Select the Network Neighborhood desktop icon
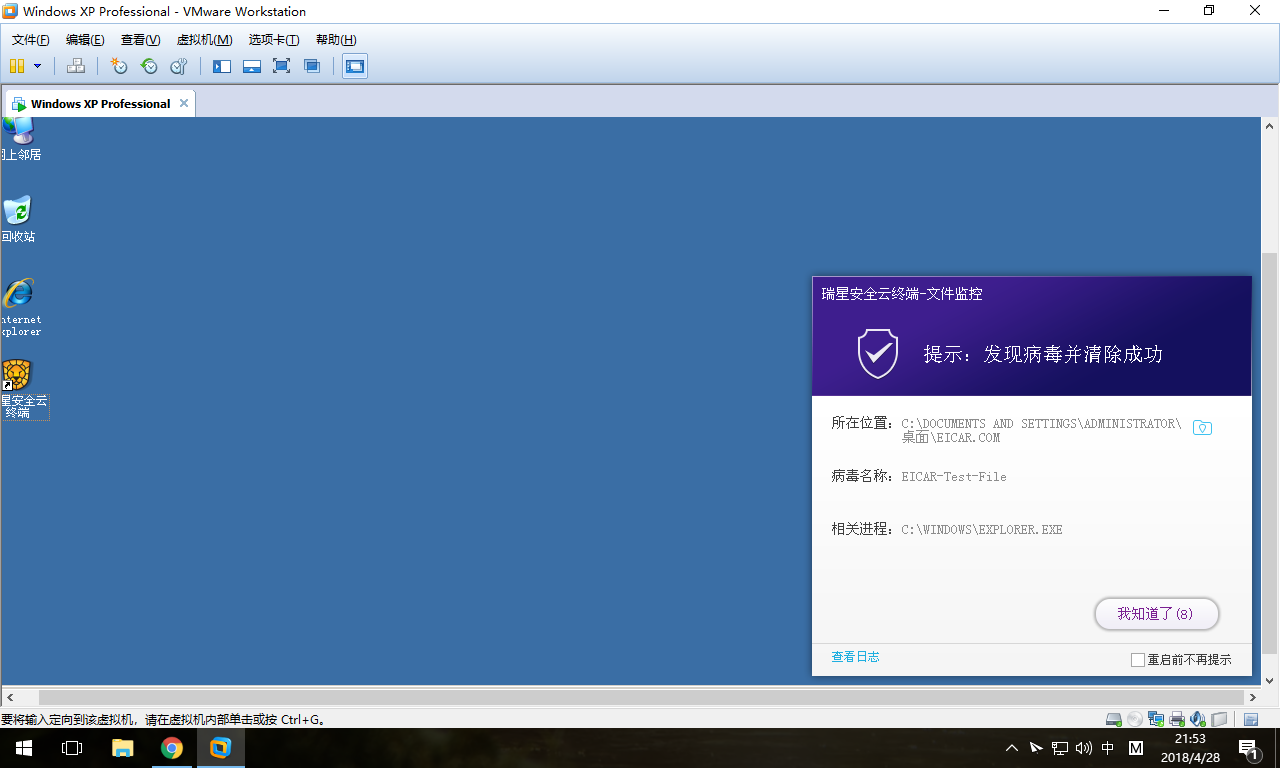This screenshot has width=1280, height=768. tap(20, 139)
